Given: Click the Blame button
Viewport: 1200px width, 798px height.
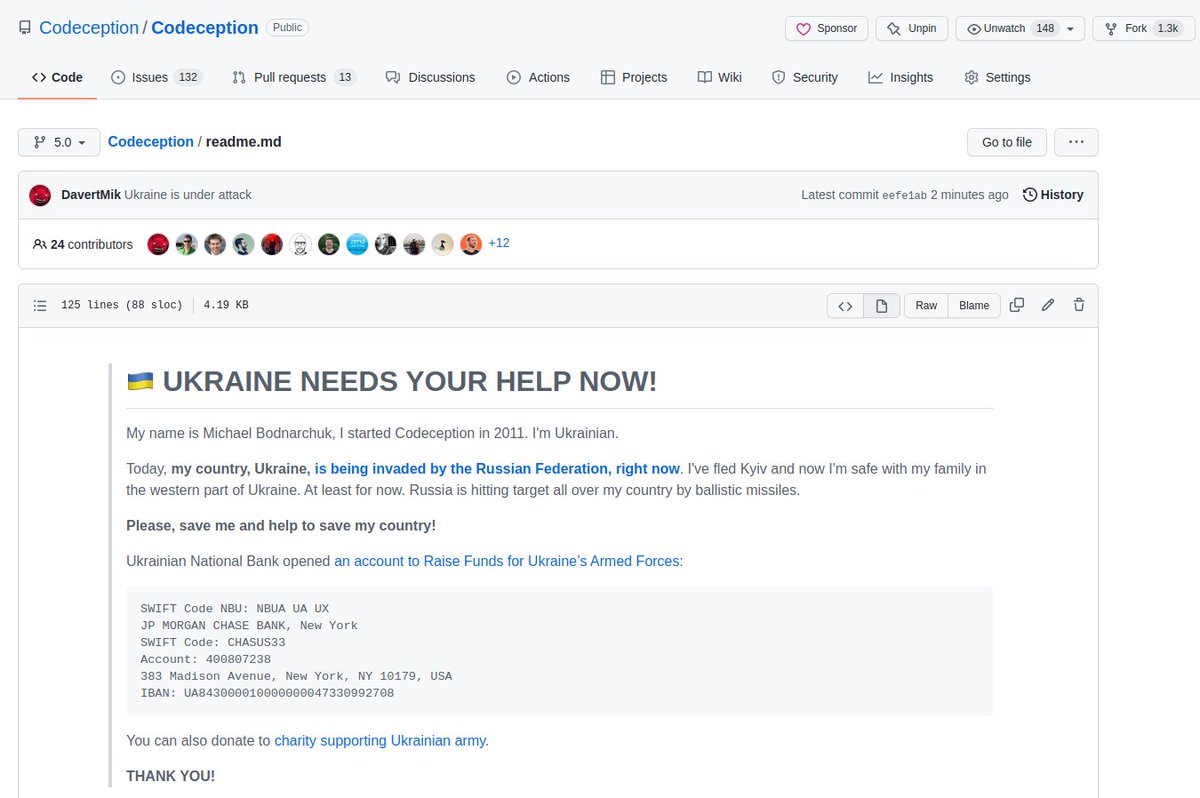Looking at the screenshot, I should pyautogui.click(x=974, y=305).
